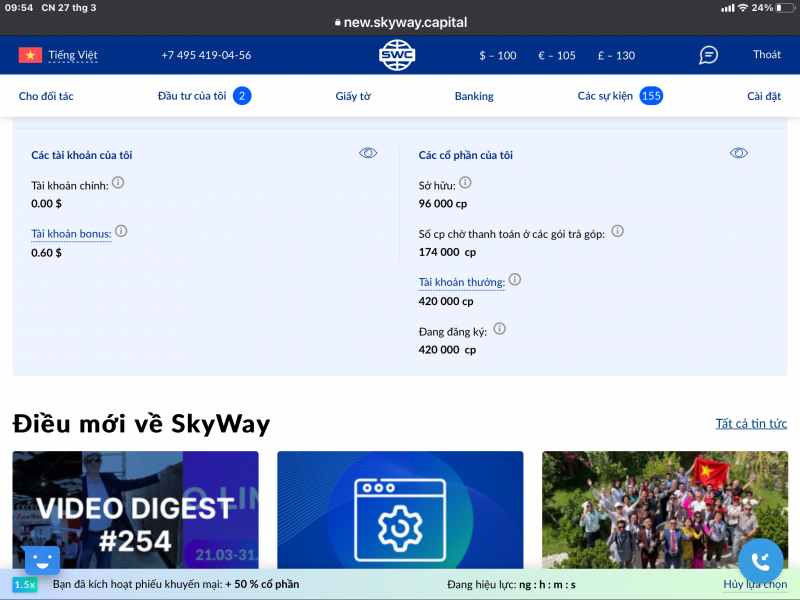The image size is (800, 600).
Task: Click Hủy lựa chọn in promo bar
Action: tap(755, 584)
